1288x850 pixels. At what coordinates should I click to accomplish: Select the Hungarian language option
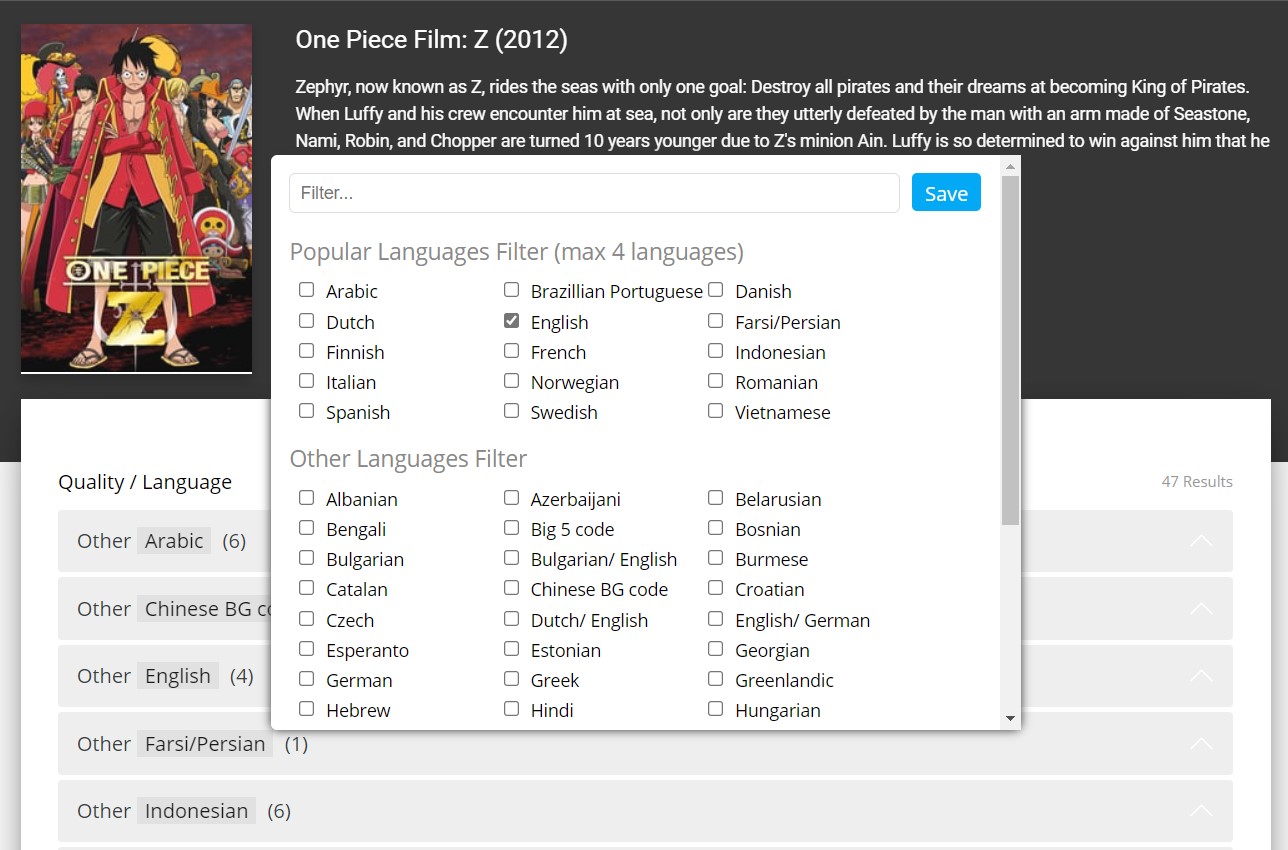point(715,708)
